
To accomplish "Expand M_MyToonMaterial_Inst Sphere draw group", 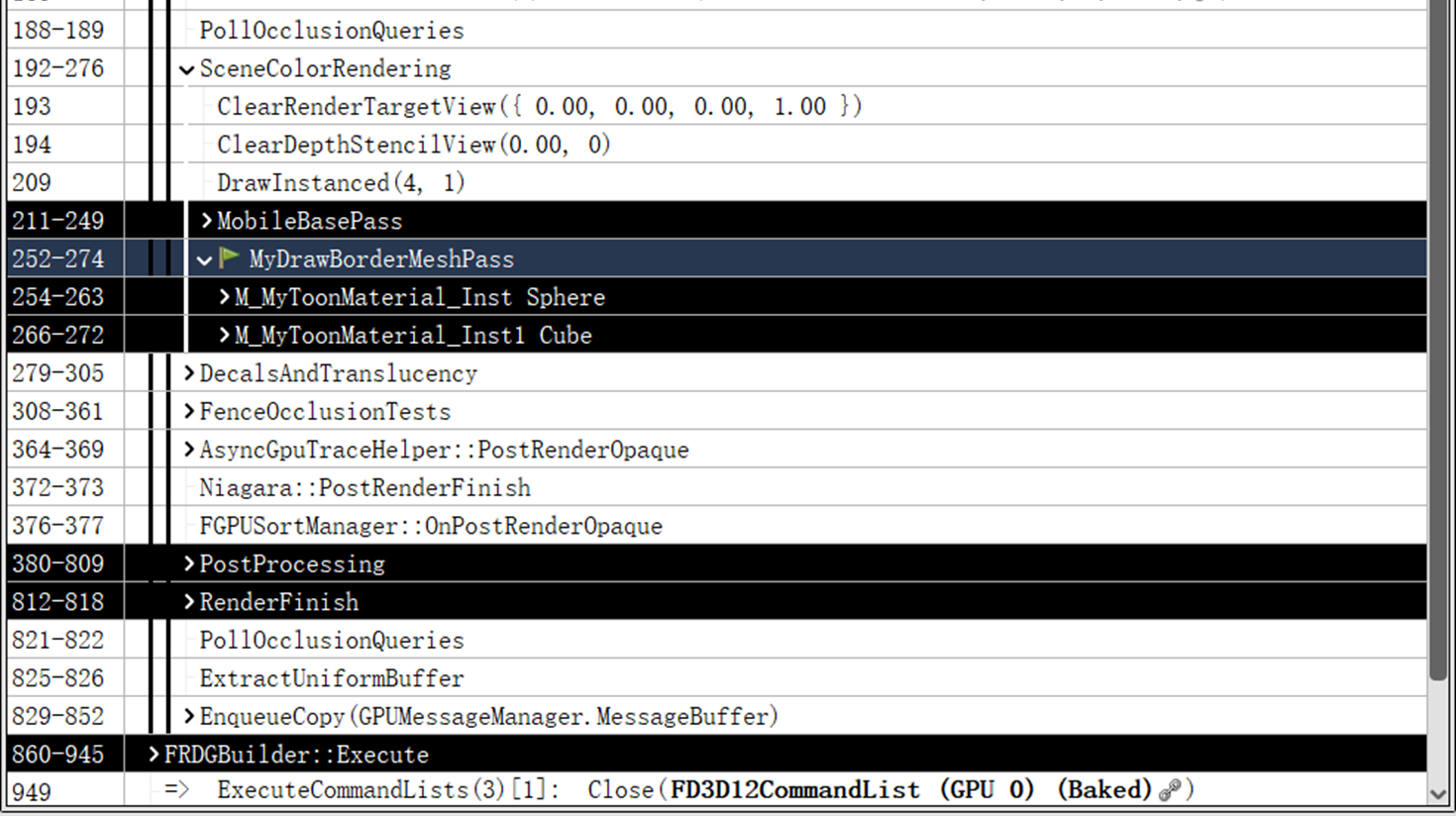I will pos(224,297).
